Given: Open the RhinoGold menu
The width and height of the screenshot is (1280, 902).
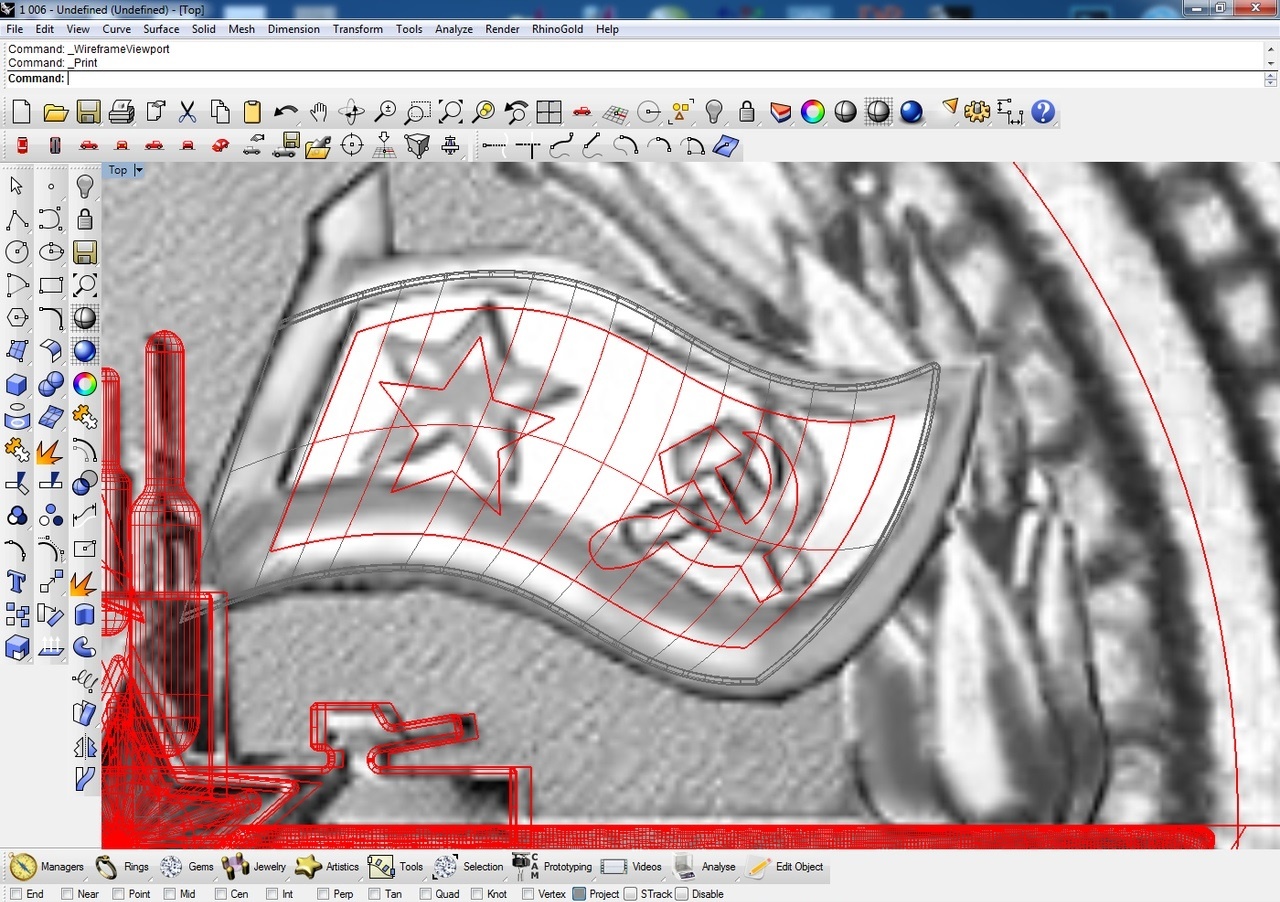Looking at the screenshot, I should tap(558, 29).
